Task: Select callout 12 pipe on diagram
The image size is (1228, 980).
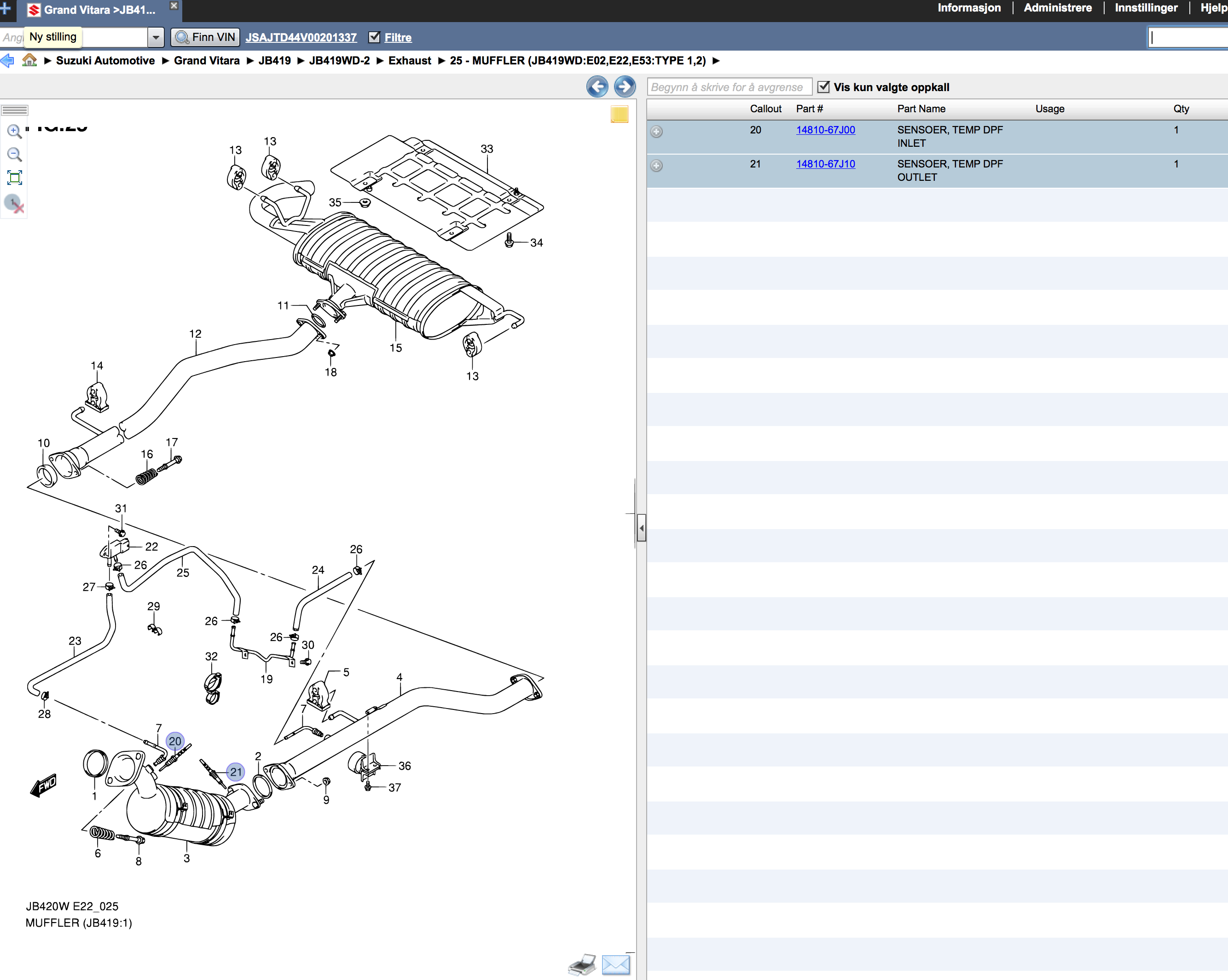Action: [195, 334]
